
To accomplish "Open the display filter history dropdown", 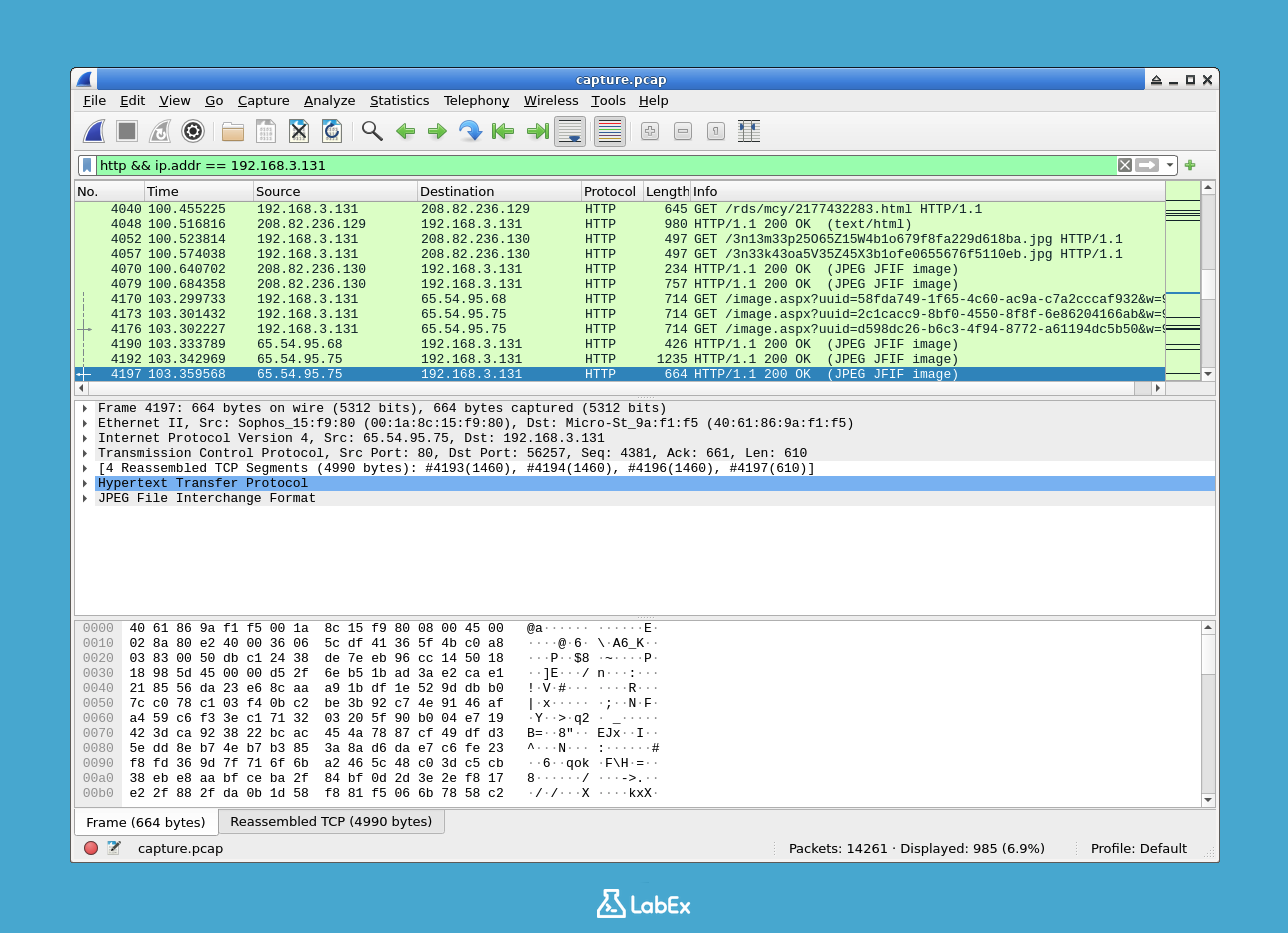I will click(x=1168, y=165).
